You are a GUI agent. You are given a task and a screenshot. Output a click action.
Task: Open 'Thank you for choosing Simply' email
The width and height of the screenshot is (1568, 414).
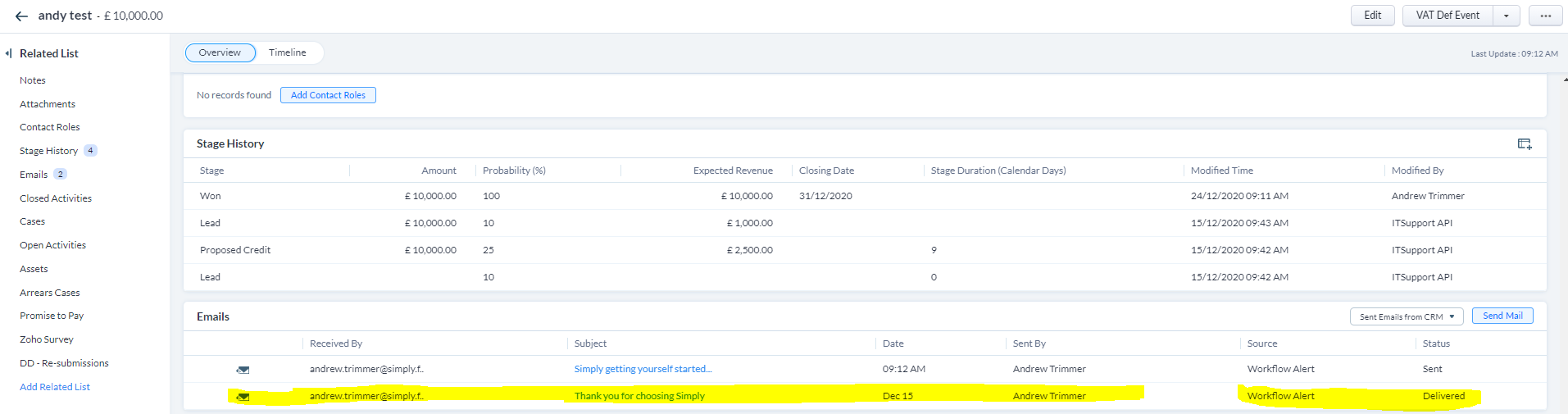point(639,396)
